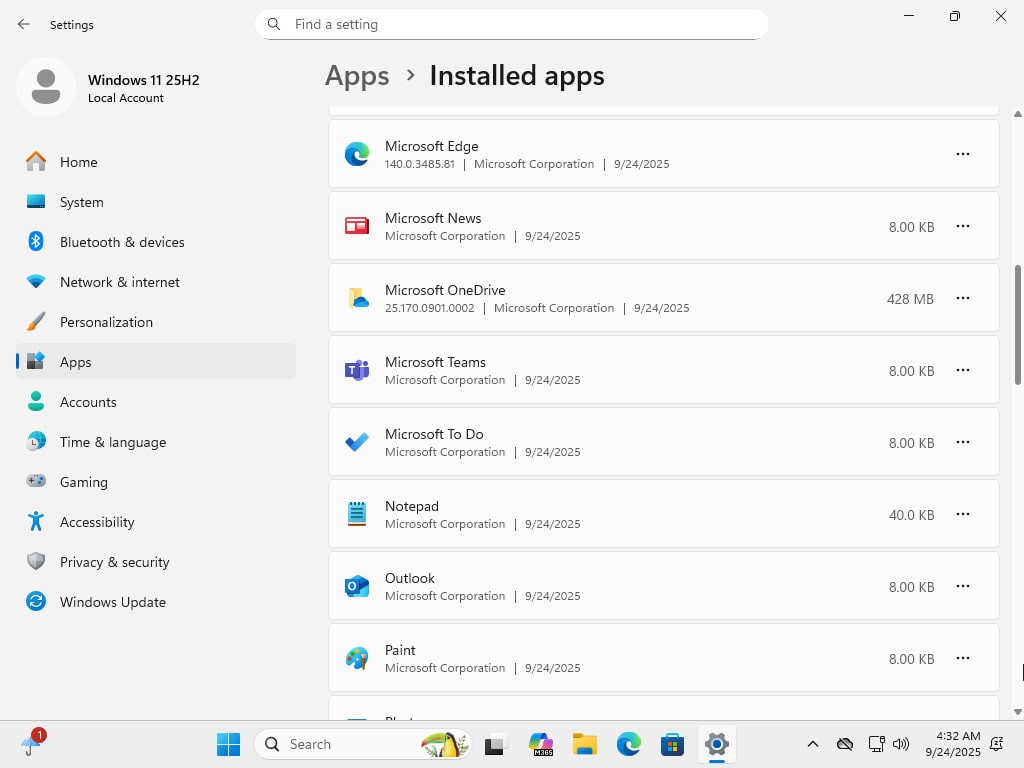The height and width of the screenshot is (768, 1024).
Task: Click the Outlook app icon
Action: 357,586
